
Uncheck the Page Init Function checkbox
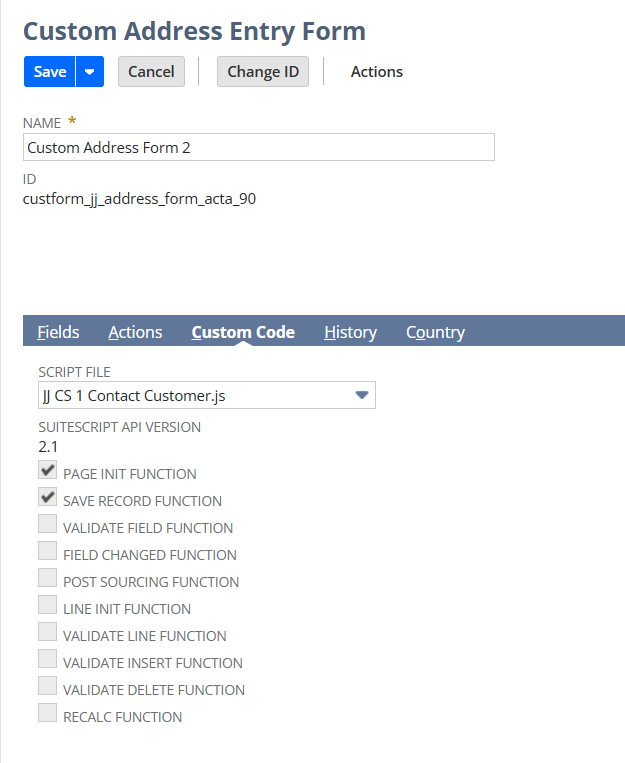47,470
